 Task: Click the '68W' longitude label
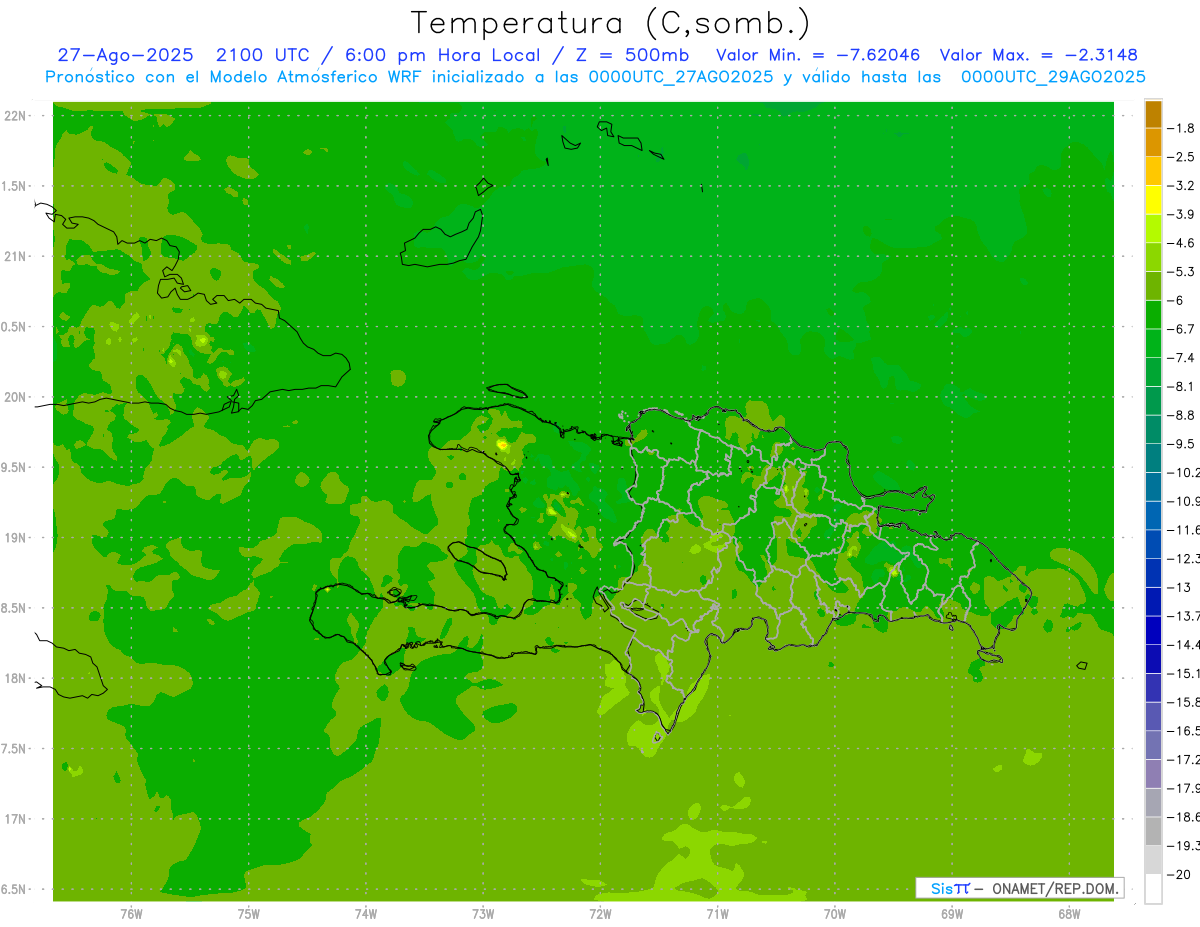click(x=1069, y=914)
